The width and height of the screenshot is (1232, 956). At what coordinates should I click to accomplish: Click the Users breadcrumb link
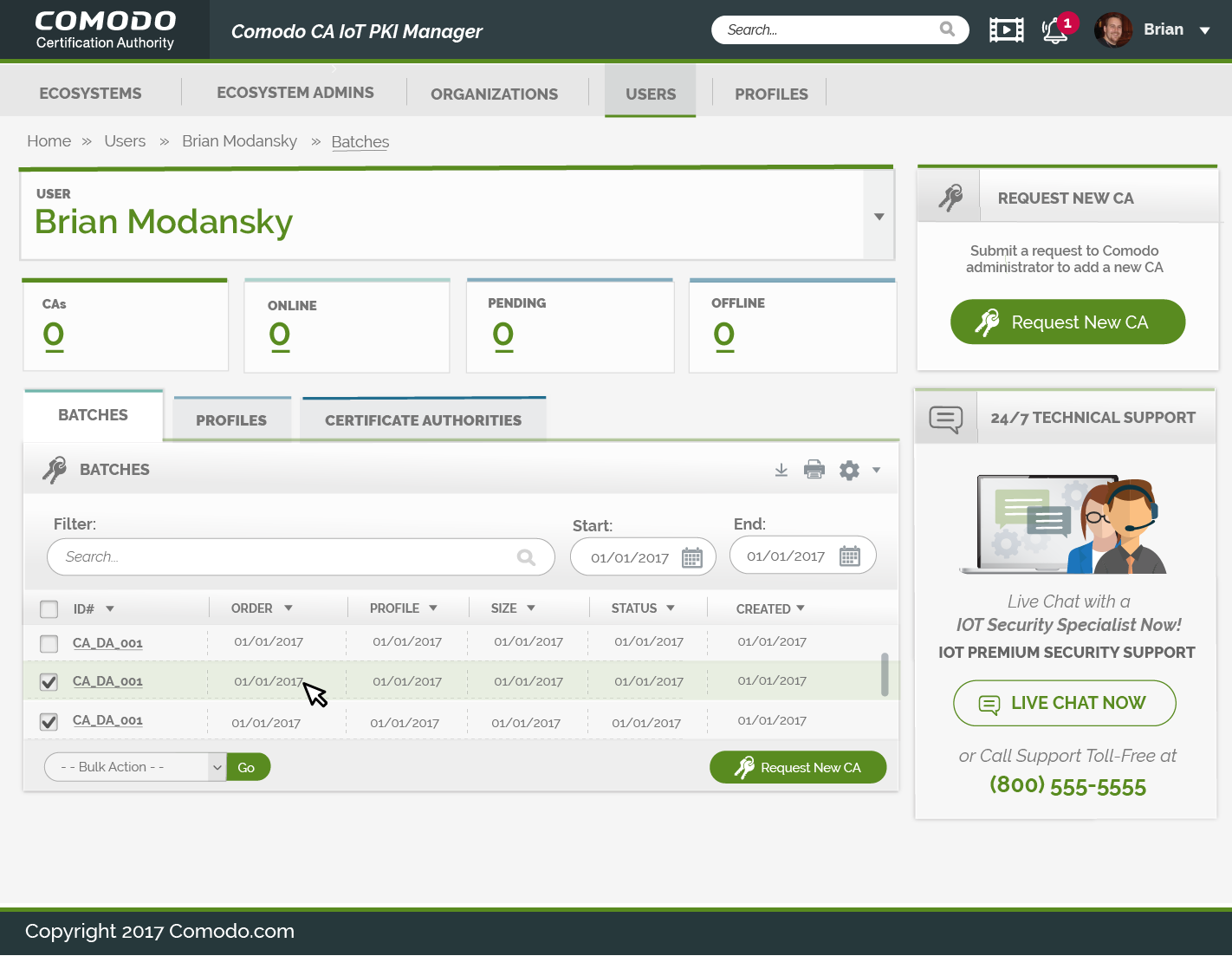(125, 141)
